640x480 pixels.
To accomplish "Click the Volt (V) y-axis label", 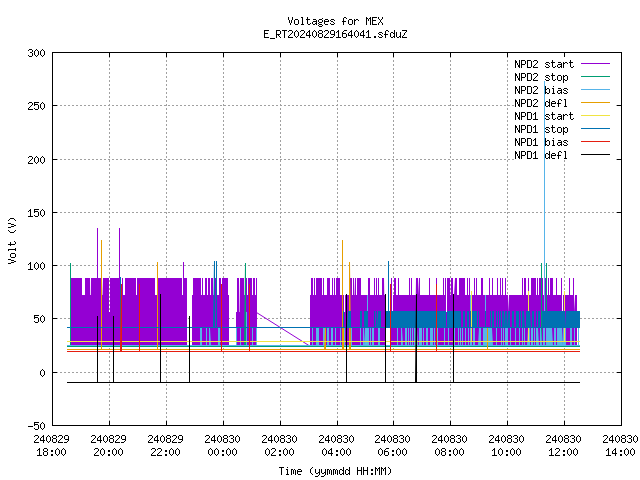I will point(12,240).
